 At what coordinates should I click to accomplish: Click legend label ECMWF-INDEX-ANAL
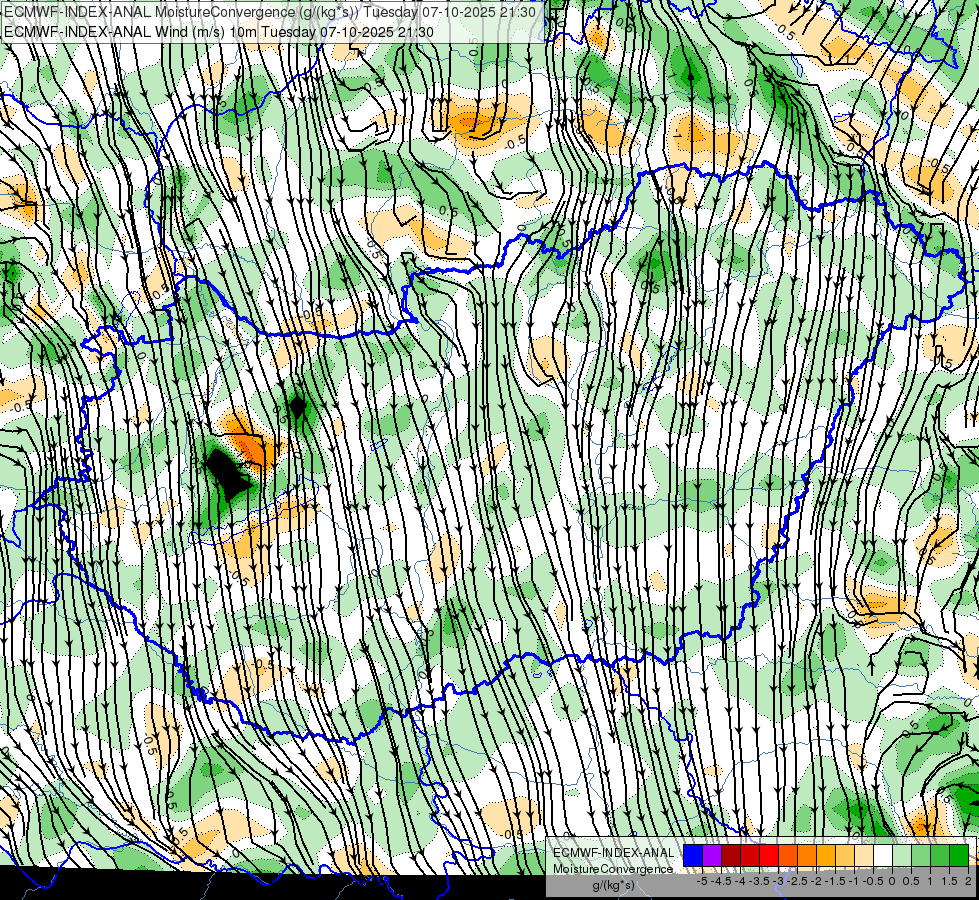click(x=614, y=853)
